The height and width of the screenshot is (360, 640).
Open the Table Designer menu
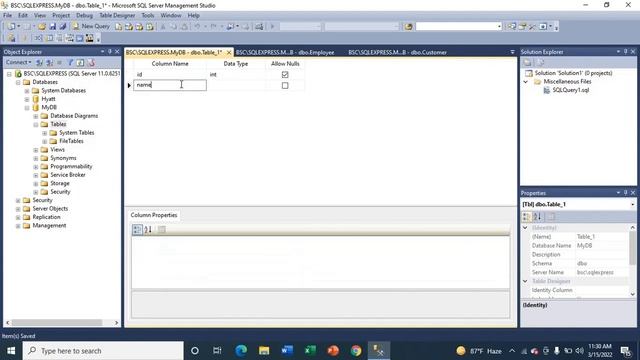pyautogui.click(x=117, y=16)
